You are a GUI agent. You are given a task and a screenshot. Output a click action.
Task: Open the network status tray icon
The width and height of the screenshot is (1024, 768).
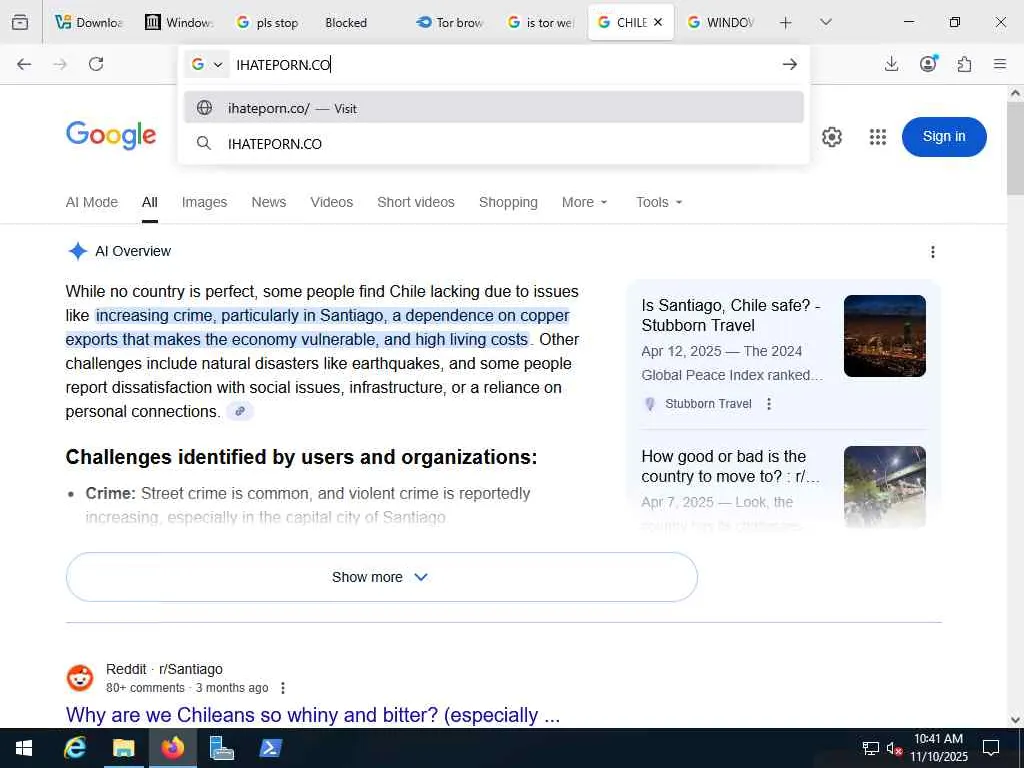coord(871,748)
